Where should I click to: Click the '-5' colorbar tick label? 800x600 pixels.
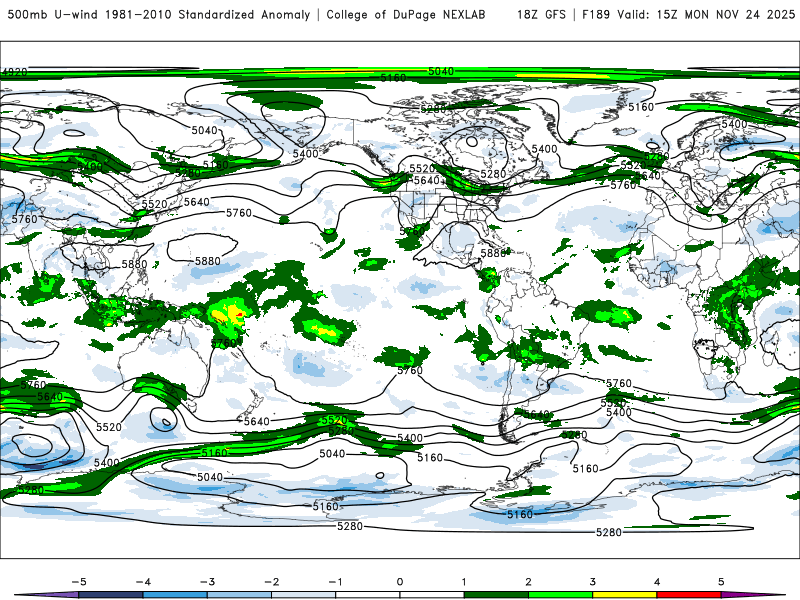point(79,582)
